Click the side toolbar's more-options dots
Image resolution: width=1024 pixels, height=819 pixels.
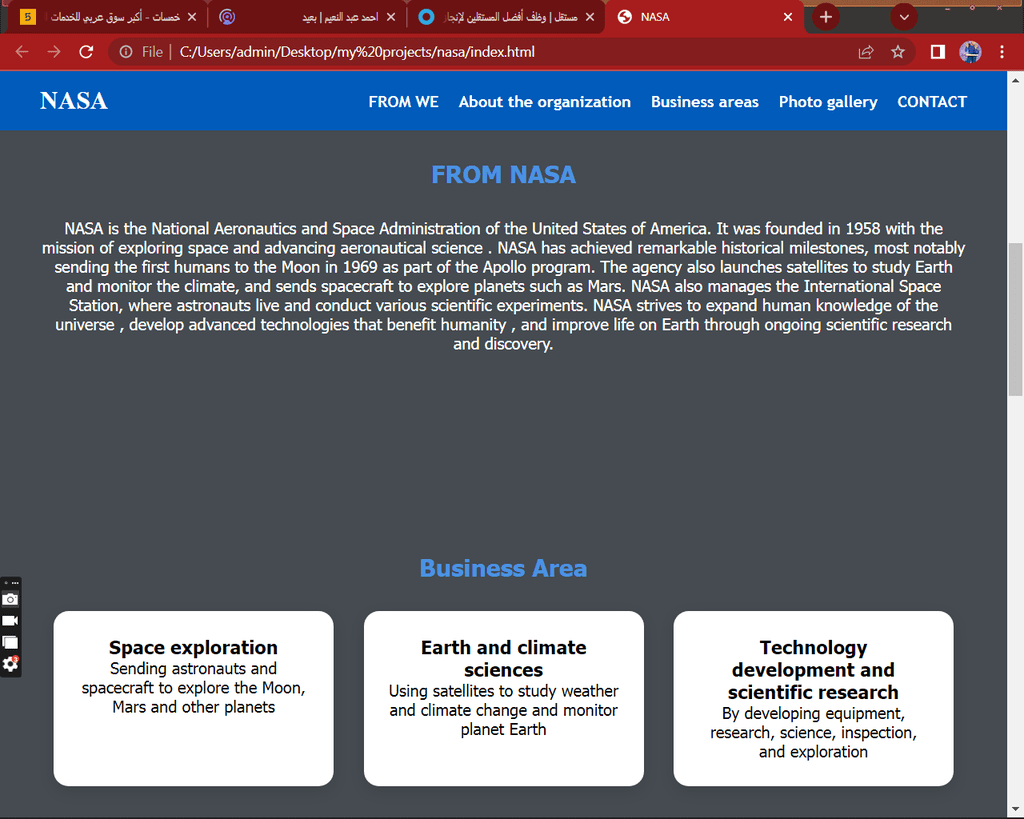[15, 583]
